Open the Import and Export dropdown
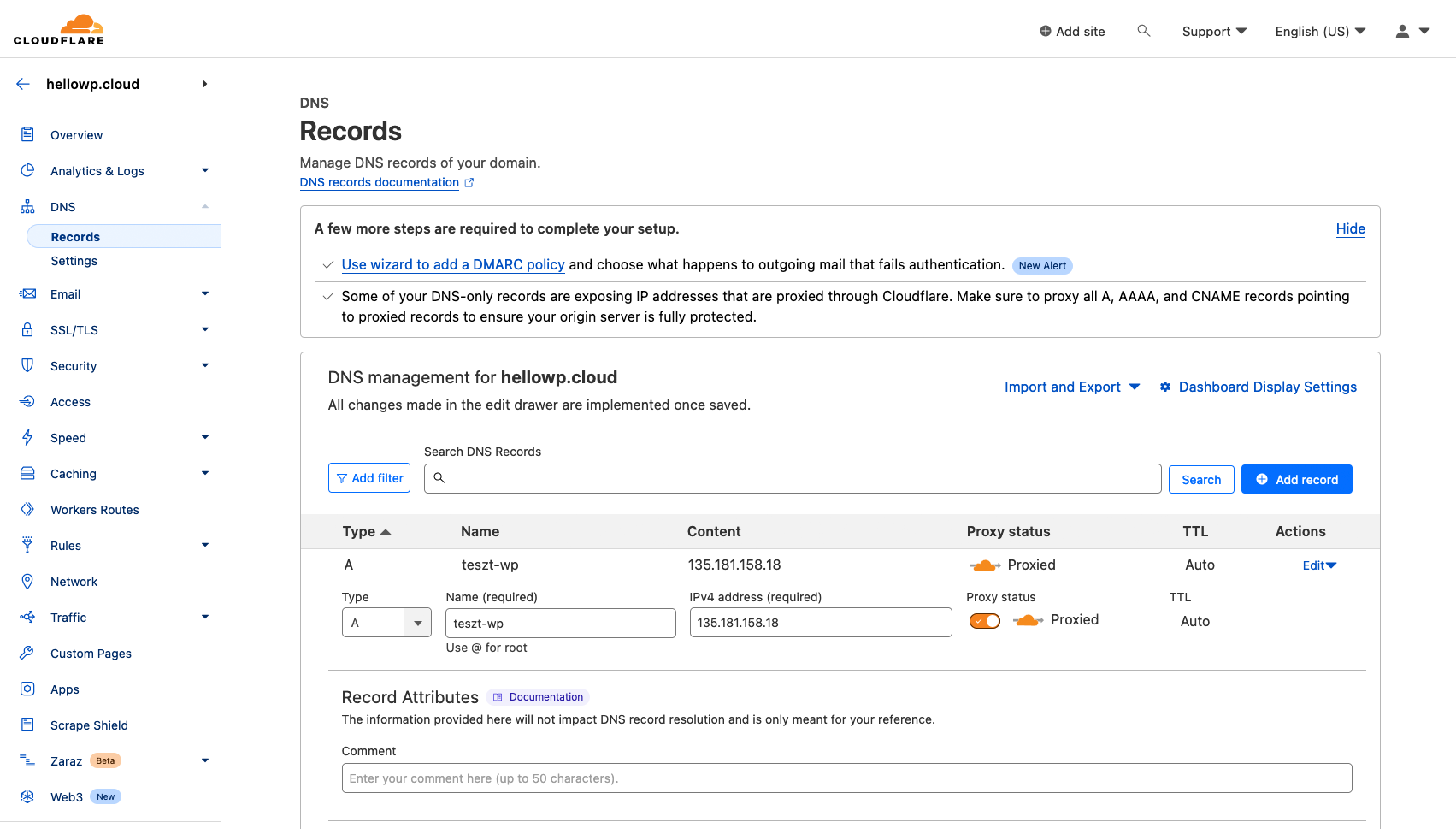Viewport: 1456px width, 834px height. click(x=1072, y=387)
